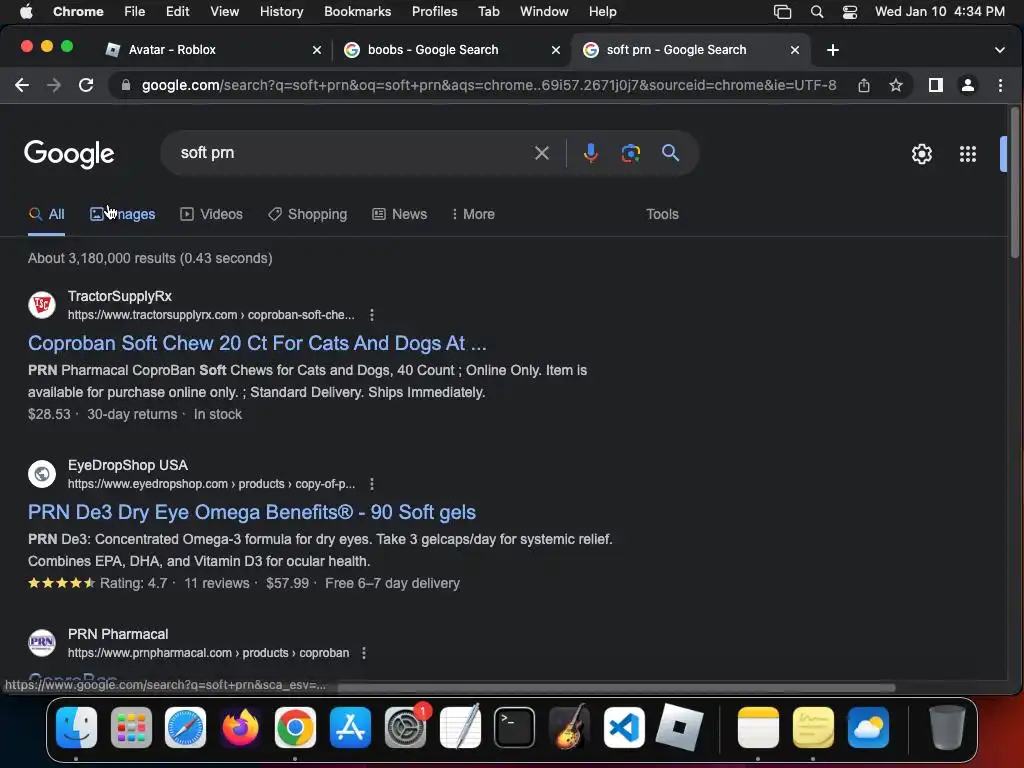Select the All results tab
Image resolution: width=1024 pixels, height=768 pixels.
click(x=46, y=214)
